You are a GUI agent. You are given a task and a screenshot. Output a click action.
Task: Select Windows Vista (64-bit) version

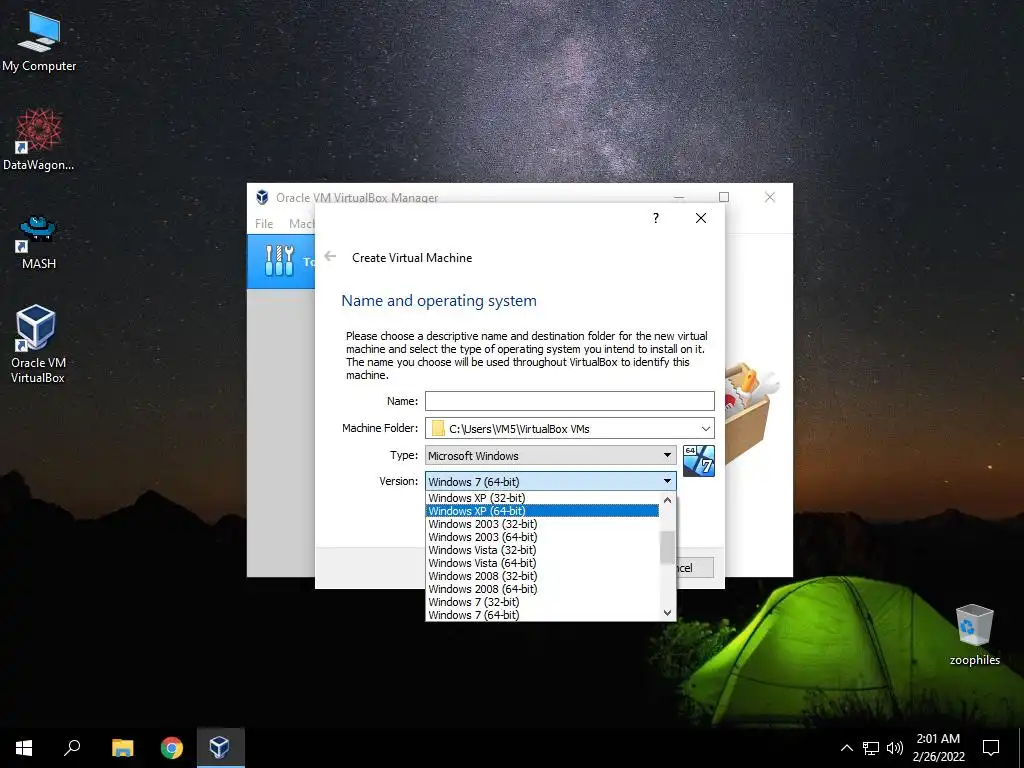(542, 563)
